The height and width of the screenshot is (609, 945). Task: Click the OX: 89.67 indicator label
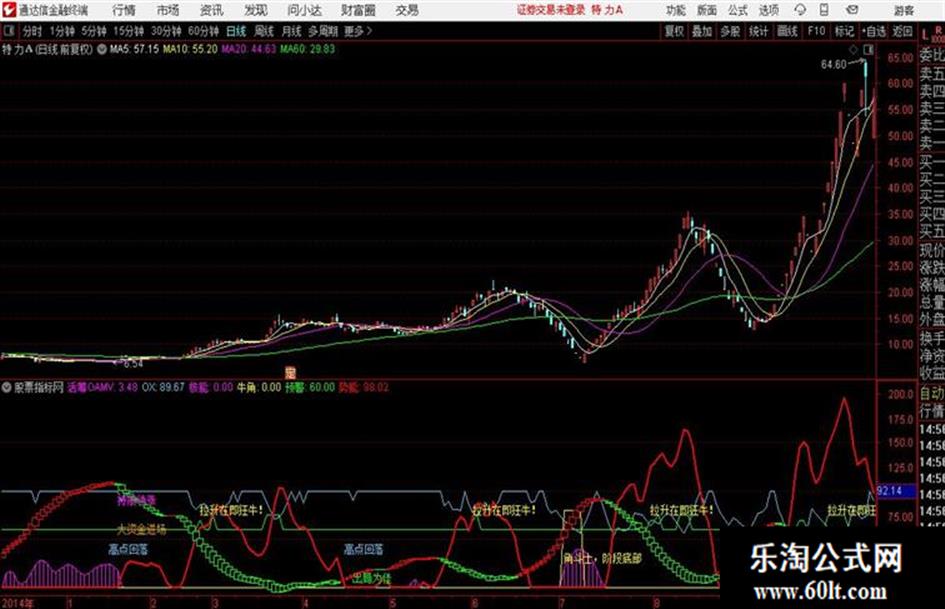tap(163, 387)
